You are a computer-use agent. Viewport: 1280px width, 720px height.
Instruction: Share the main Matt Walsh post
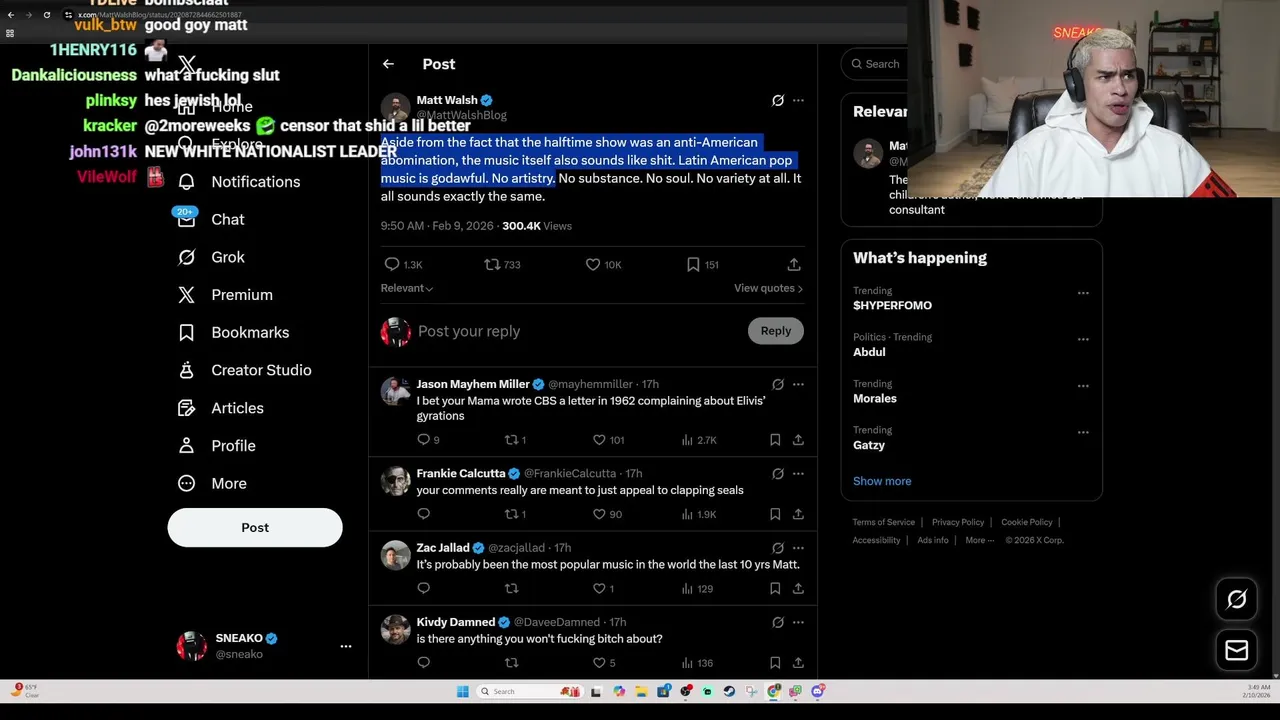[x=794, y=264]
